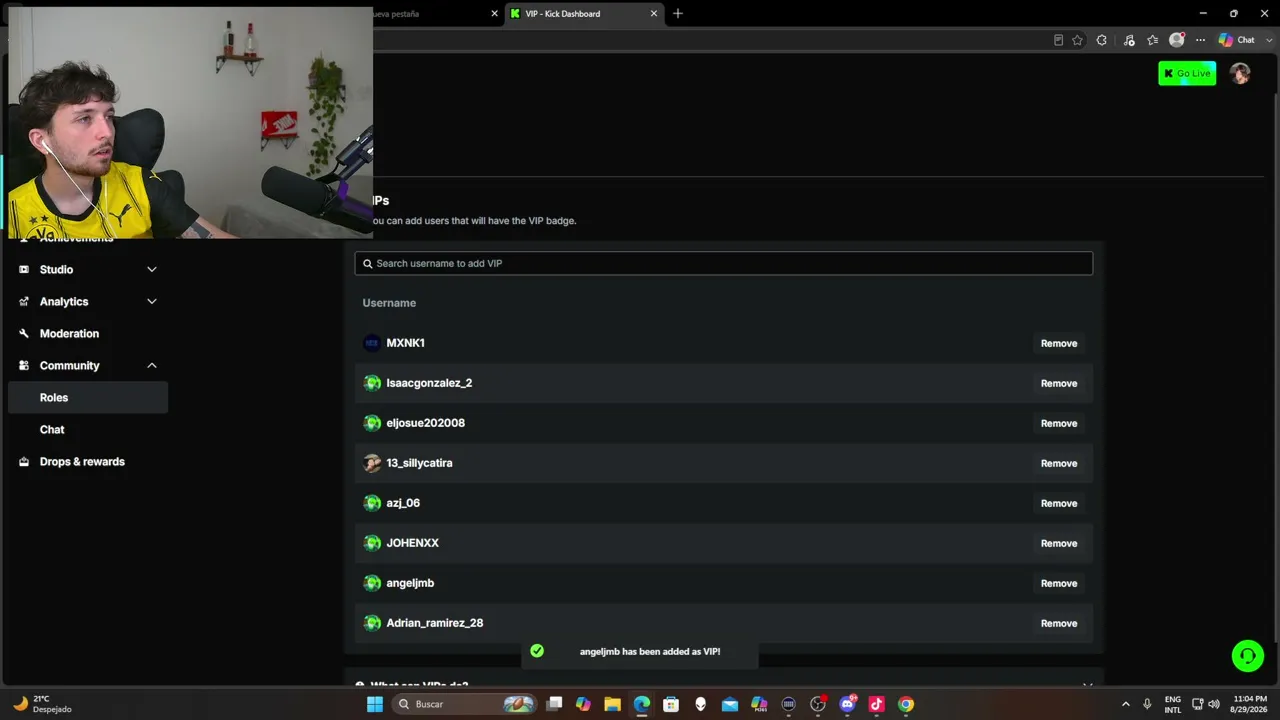Click the azj_06 green avatar
This screenshot has height=720, width=1280.
coord(372,503)
